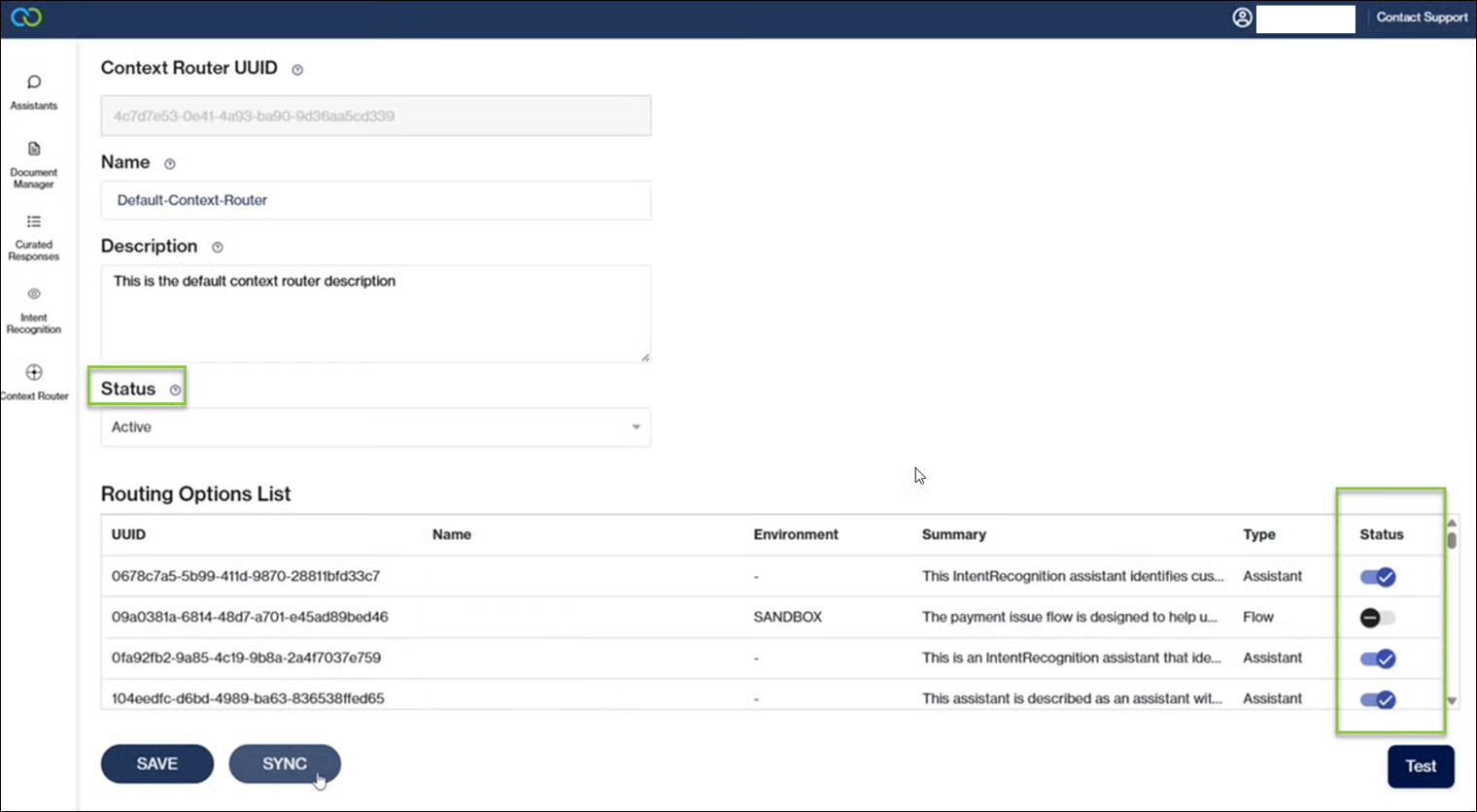
Task: Click help icon beside Description label
Action: coord(218,248)
